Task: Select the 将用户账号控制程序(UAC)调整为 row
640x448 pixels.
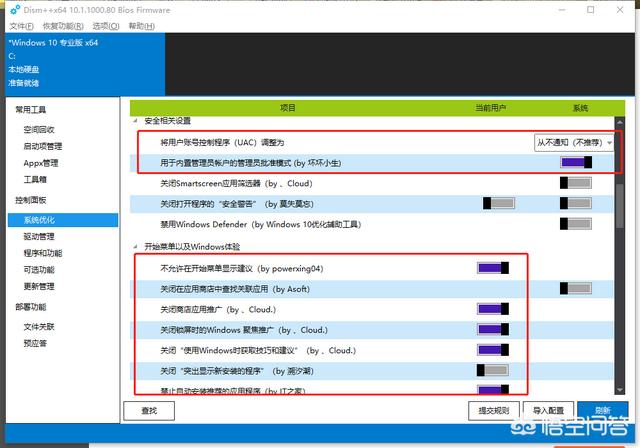Action: tap(372, 142)
